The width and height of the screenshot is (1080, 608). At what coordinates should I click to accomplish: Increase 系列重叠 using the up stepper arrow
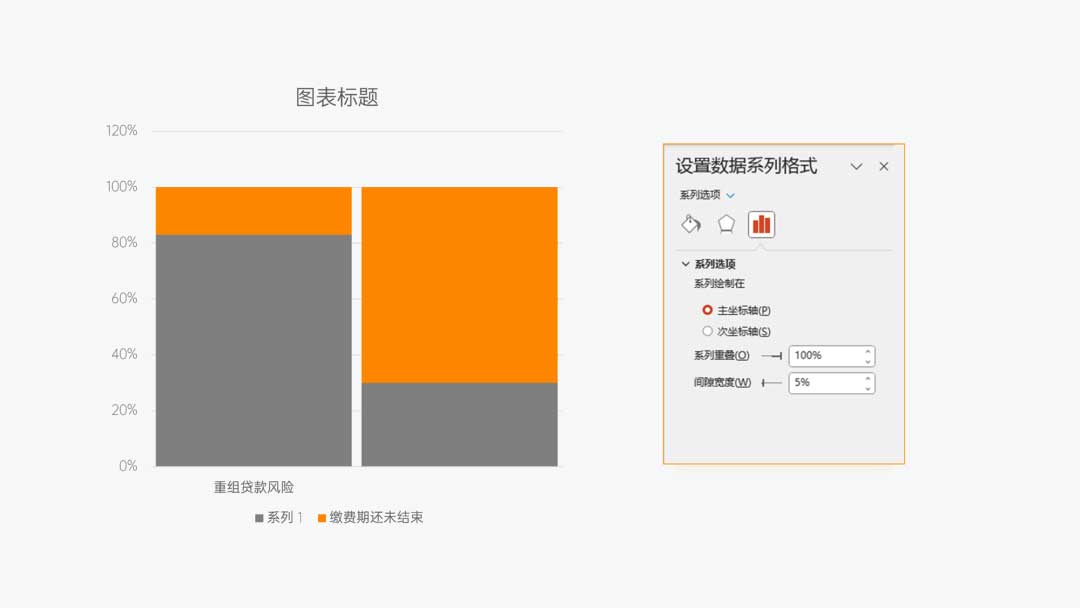[x=866, y=353]
